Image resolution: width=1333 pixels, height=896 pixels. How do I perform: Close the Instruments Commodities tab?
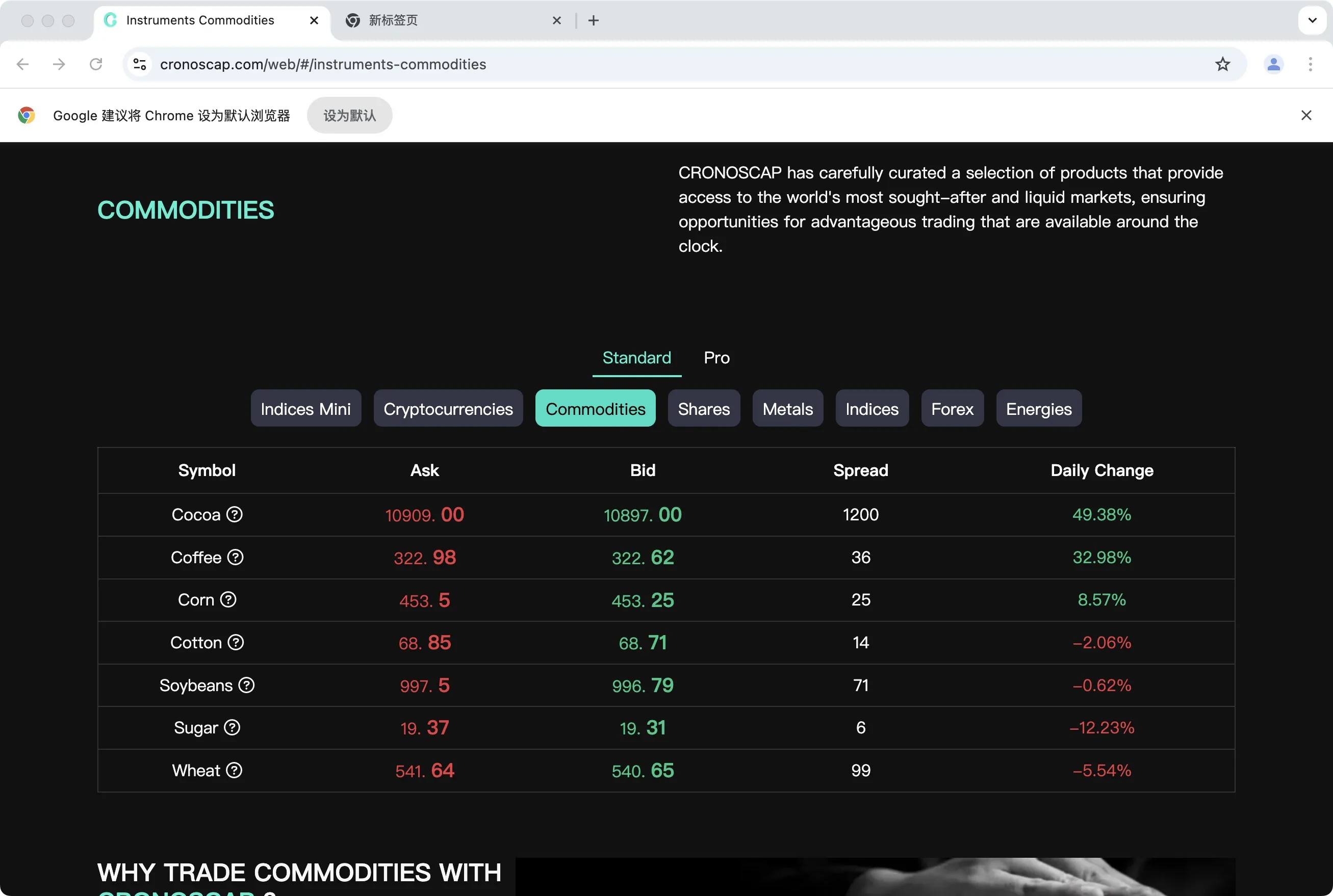coord(314,20)
